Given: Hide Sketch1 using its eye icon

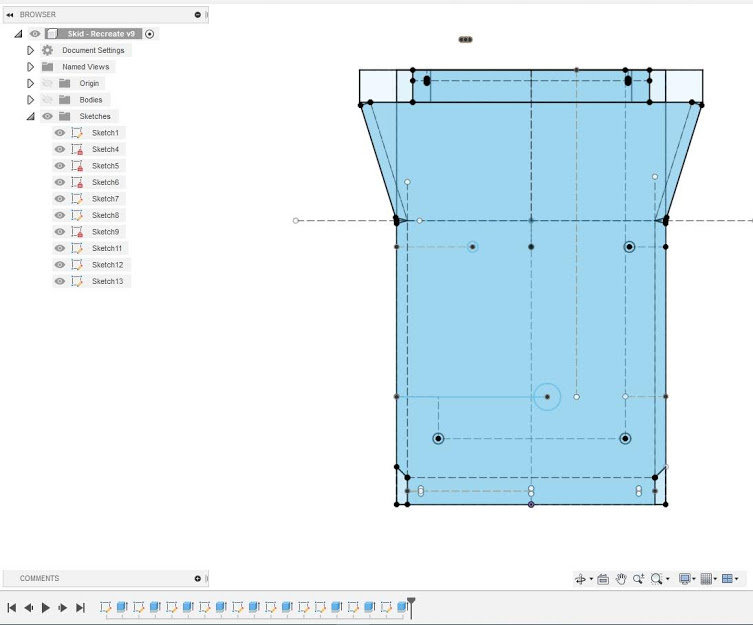Looking at the screenshot, I should pyautogui.click(x=60, y=133).
